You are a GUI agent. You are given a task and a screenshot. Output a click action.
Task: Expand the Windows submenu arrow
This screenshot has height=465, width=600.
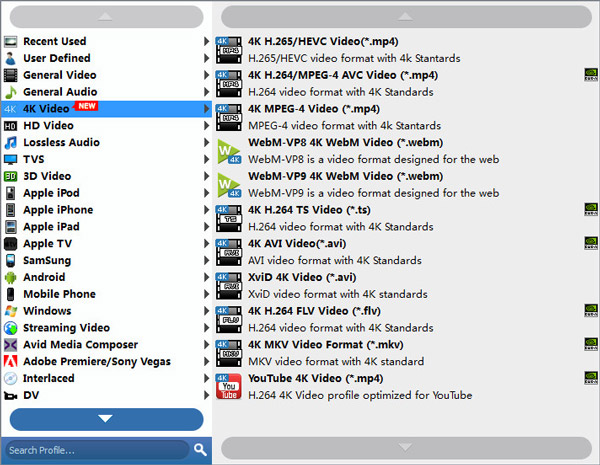207,311
